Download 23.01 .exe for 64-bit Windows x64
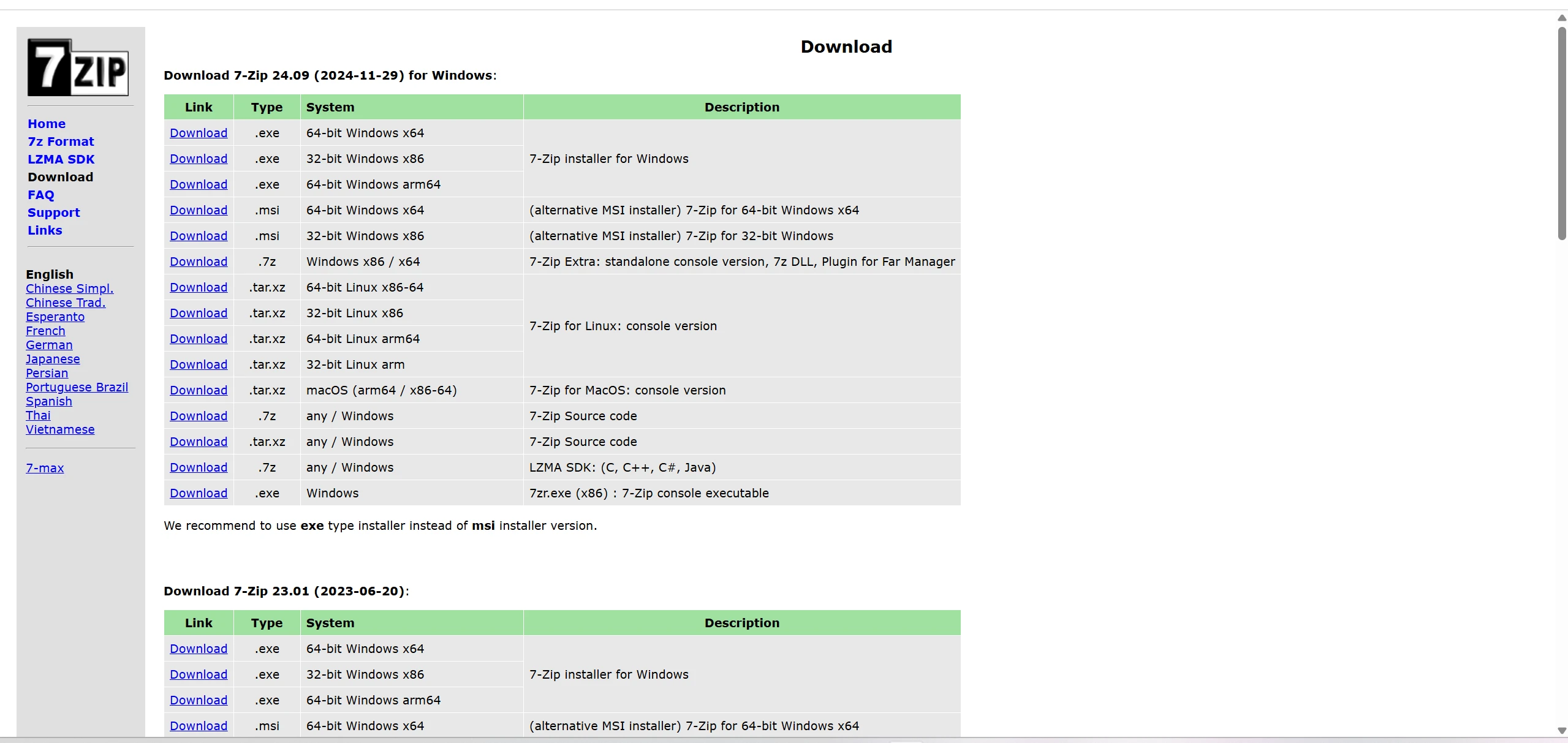This screenshot has width=1568, height=743. pyautogui.click(x=199, y=649)
